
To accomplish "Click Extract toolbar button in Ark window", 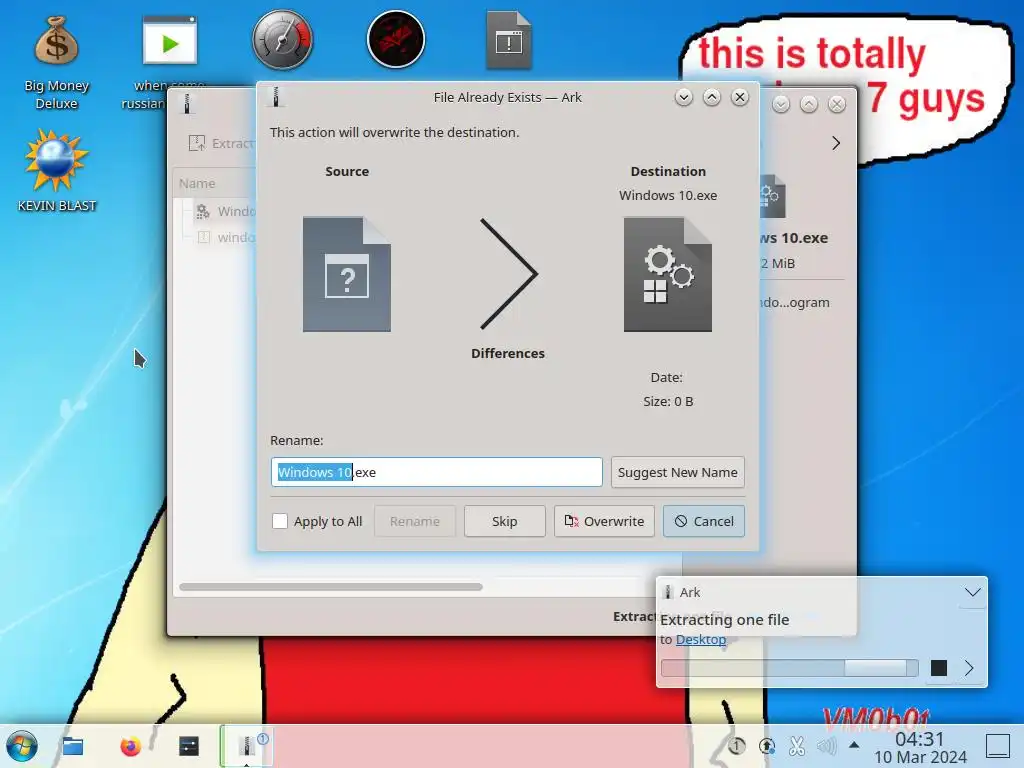I will click(x=221, y=143).
